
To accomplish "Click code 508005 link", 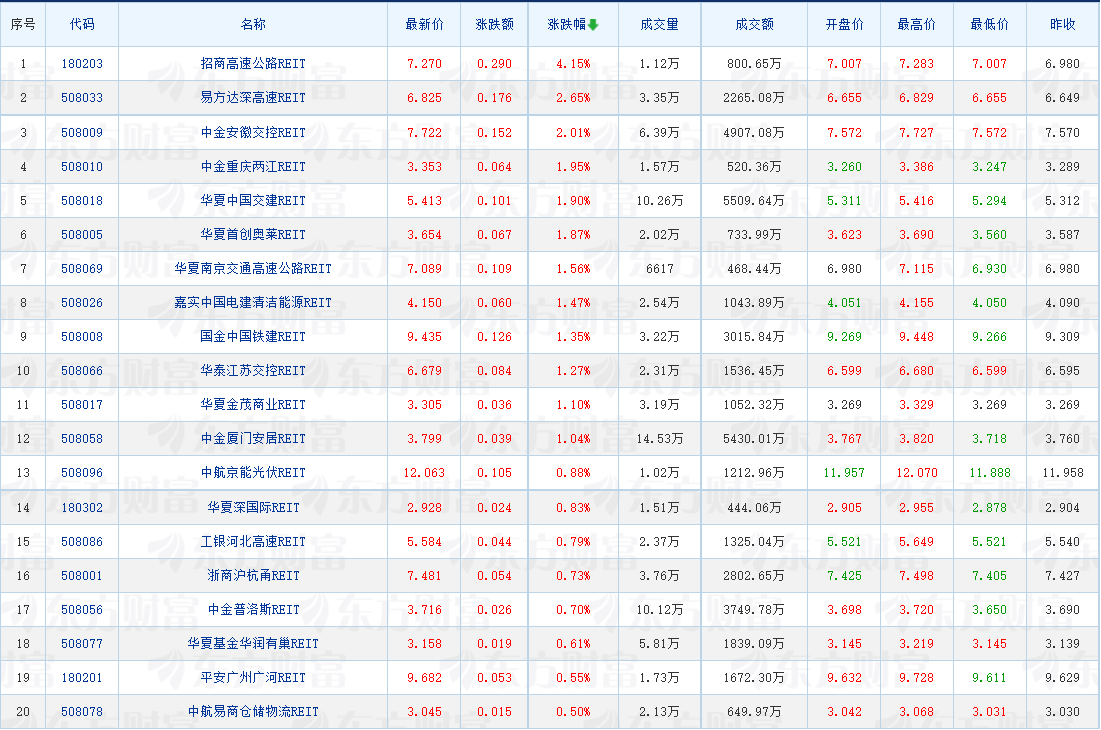I will [x=82, y=234].
